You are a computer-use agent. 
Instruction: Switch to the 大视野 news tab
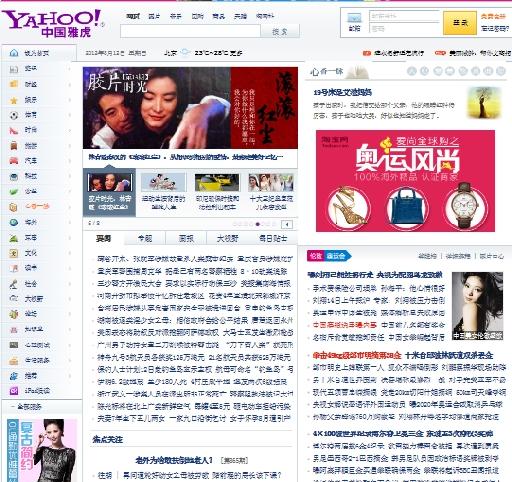227,238
